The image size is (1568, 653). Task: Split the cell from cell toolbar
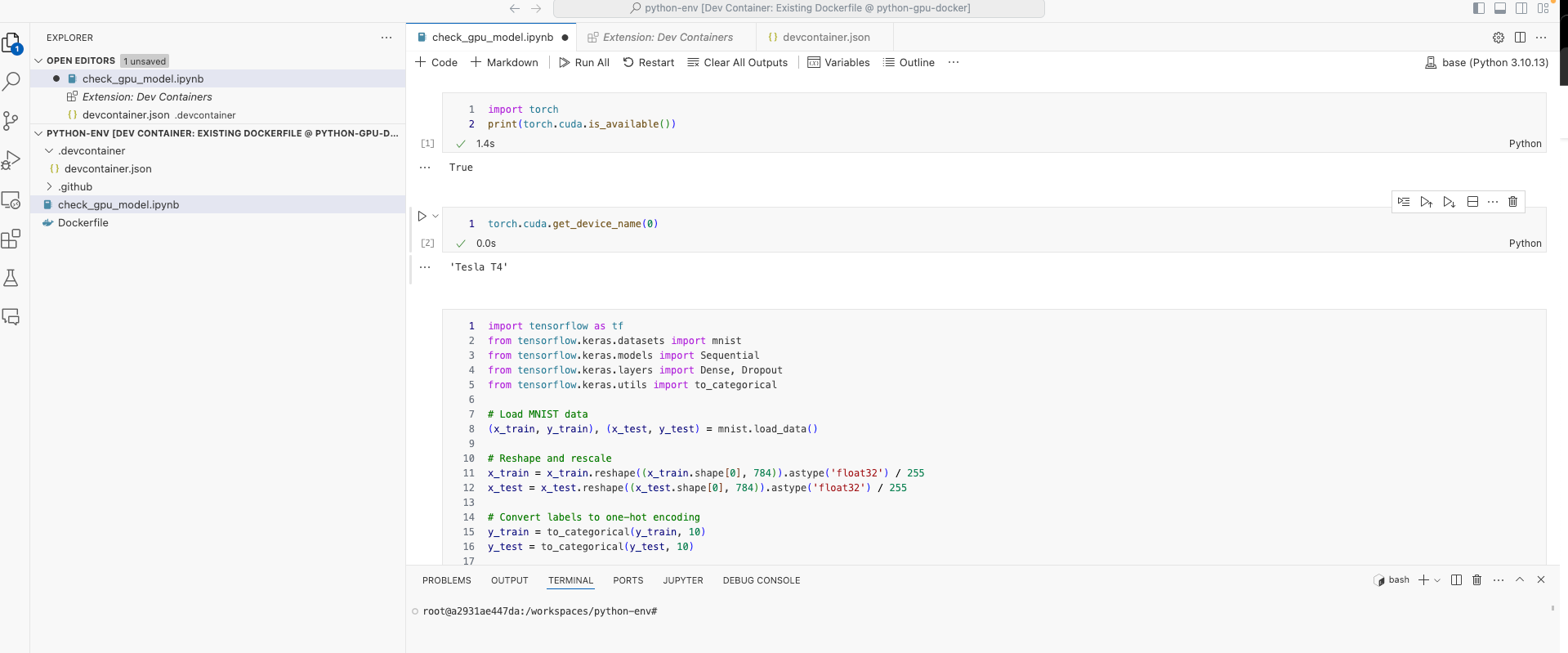tap(1472, 202)
